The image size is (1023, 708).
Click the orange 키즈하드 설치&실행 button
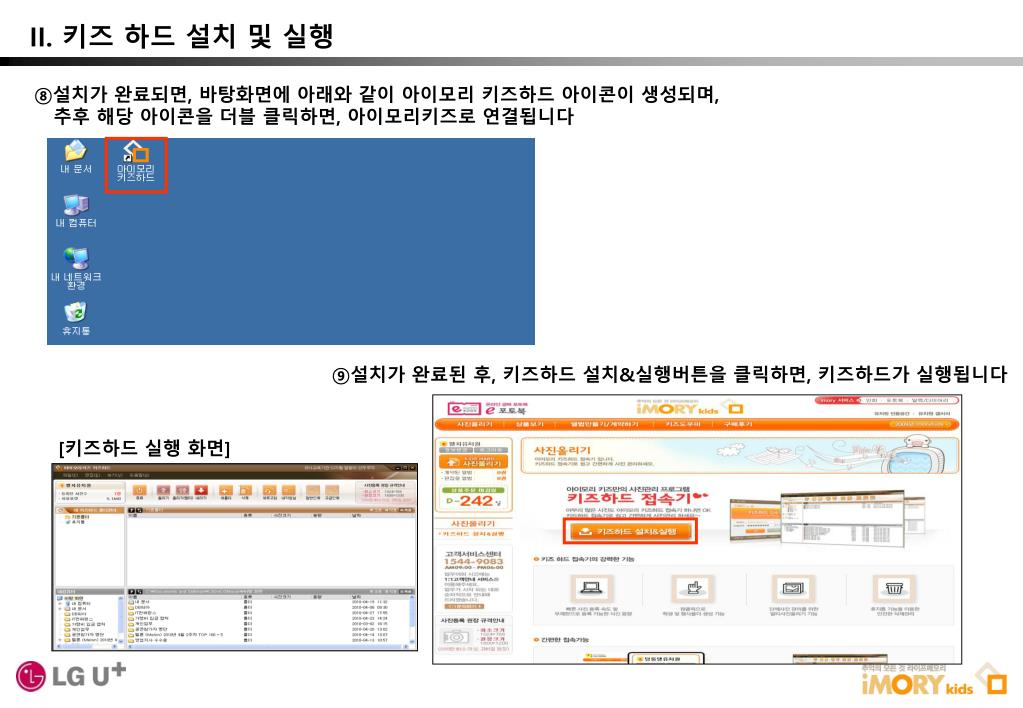pos(630,531)
